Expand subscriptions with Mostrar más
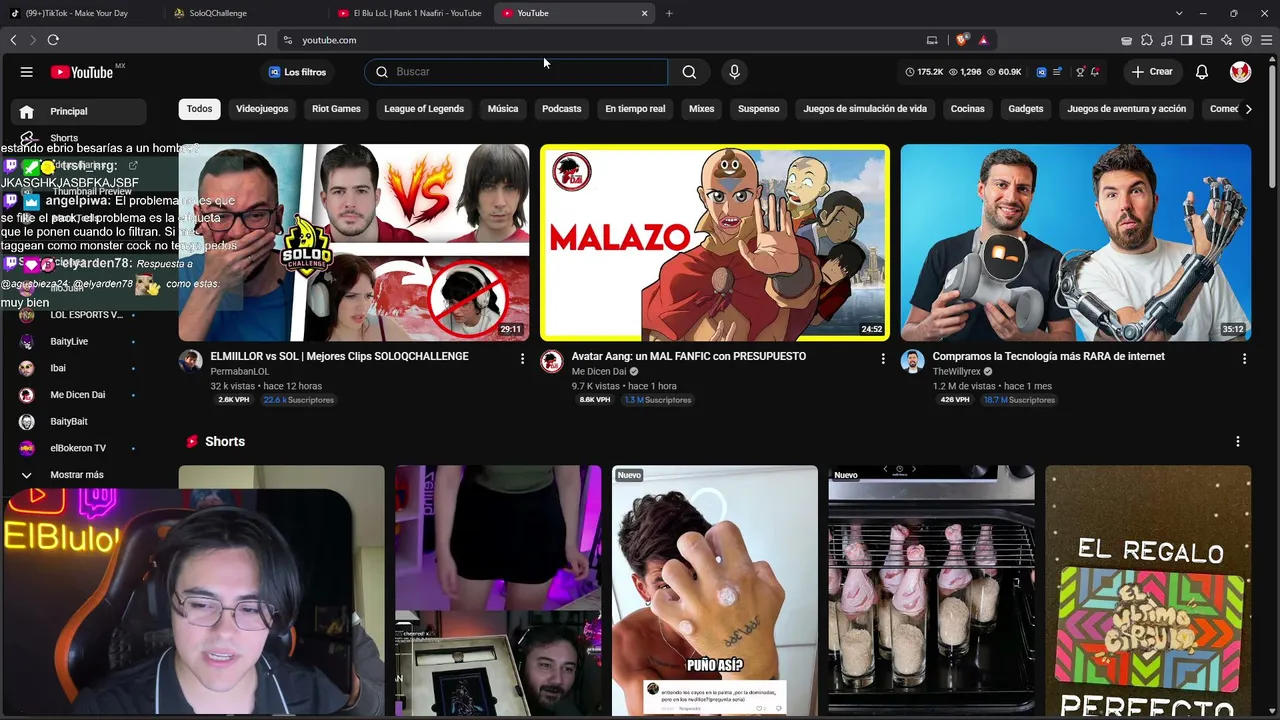 tap(76, 475)
